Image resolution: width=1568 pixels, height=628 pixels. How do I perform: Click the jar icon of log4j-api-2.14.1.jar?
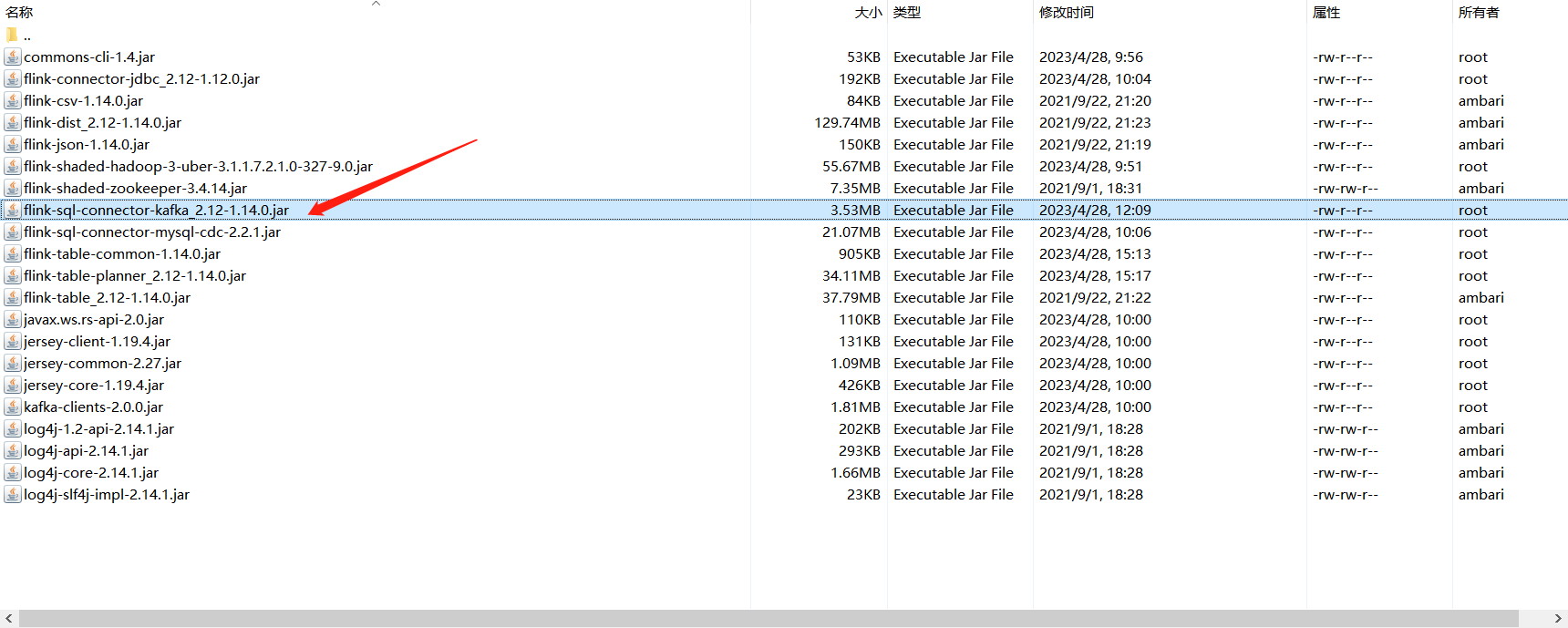click(13, 450)
